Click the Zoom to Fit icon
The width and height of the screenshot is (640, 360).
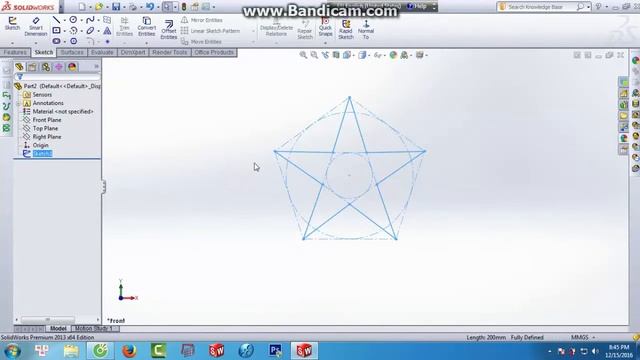pyautogui.click(x=303, y=55)
